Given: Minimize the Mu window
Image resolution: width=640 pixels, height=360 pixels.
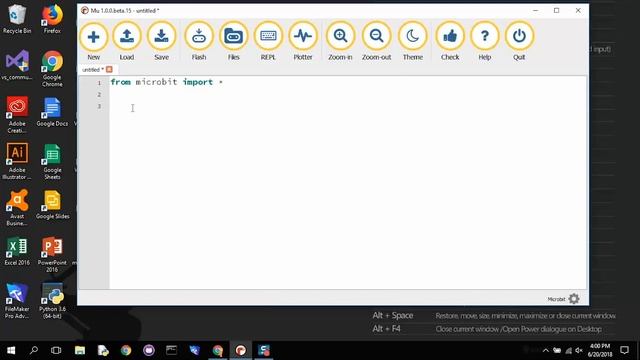Looking at the screenshot, I should click(x=536, y=11).
